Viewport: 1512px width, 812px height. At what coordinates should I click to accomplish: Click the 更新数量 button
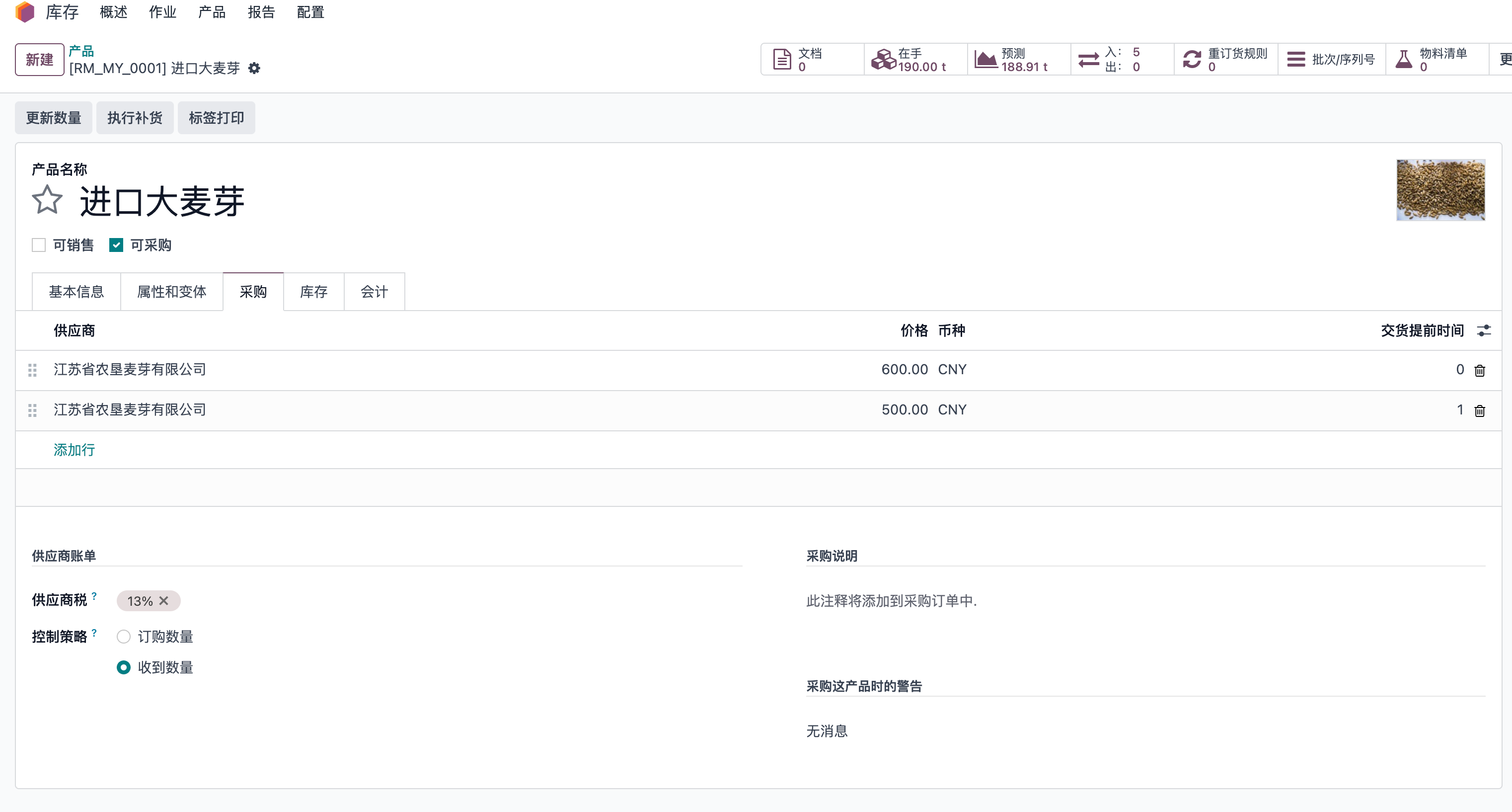click(54, 118)
